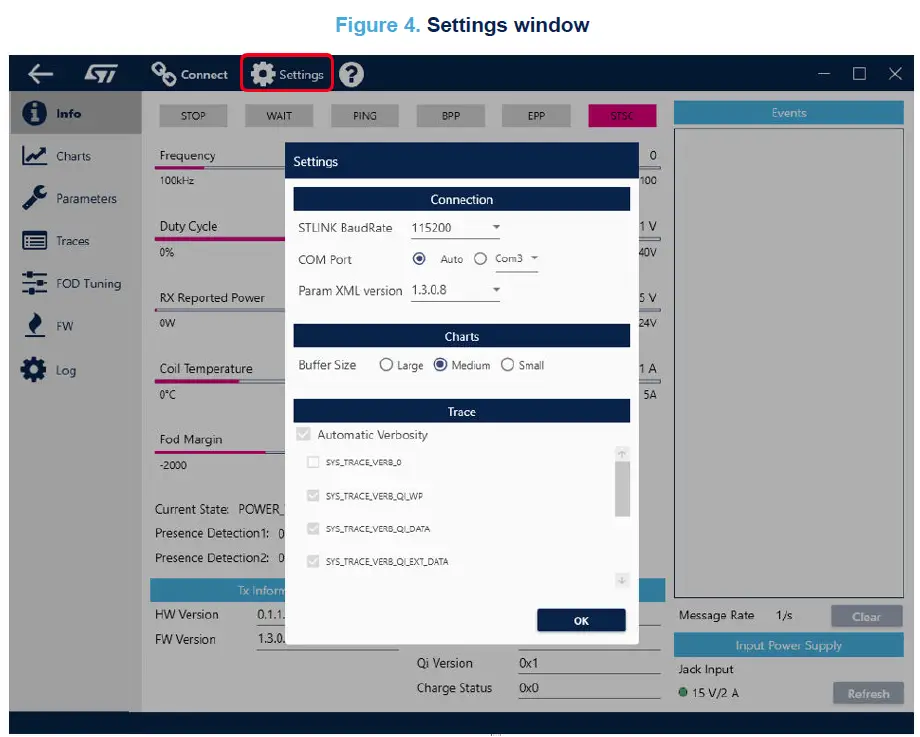The width and height of the screenshot is (920, 737).
Task: Click the ST logo icon
Action: tap(101, 74)
